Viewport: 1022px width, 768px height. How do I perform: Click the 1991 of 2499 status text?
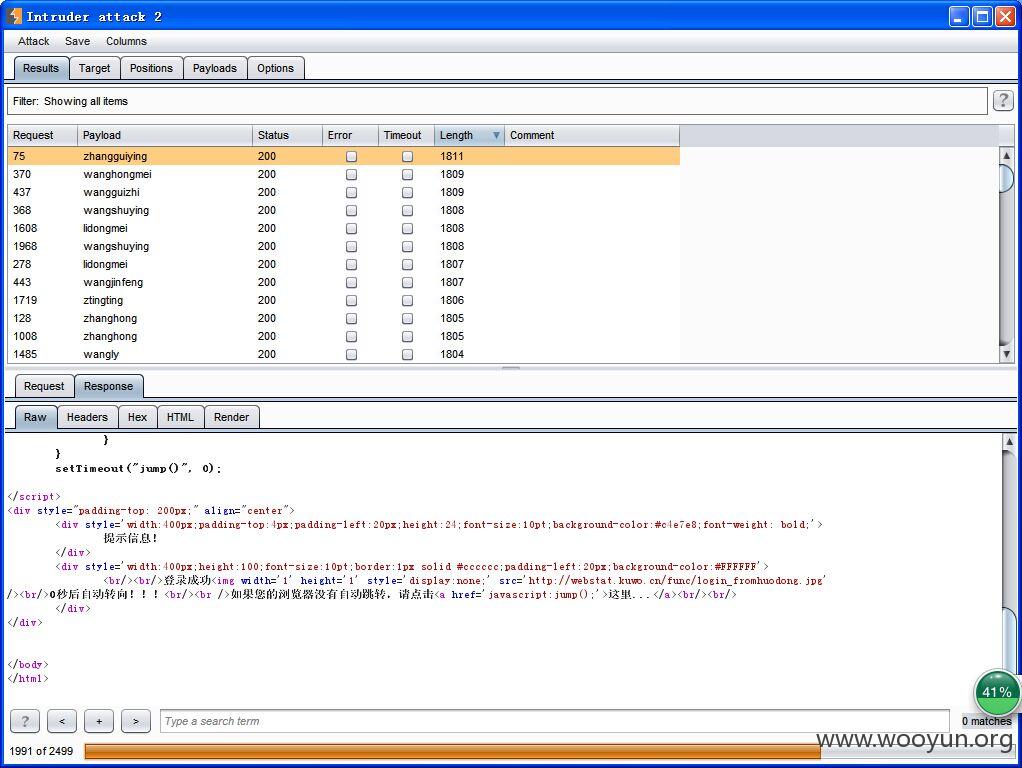[x=41, y=751]
